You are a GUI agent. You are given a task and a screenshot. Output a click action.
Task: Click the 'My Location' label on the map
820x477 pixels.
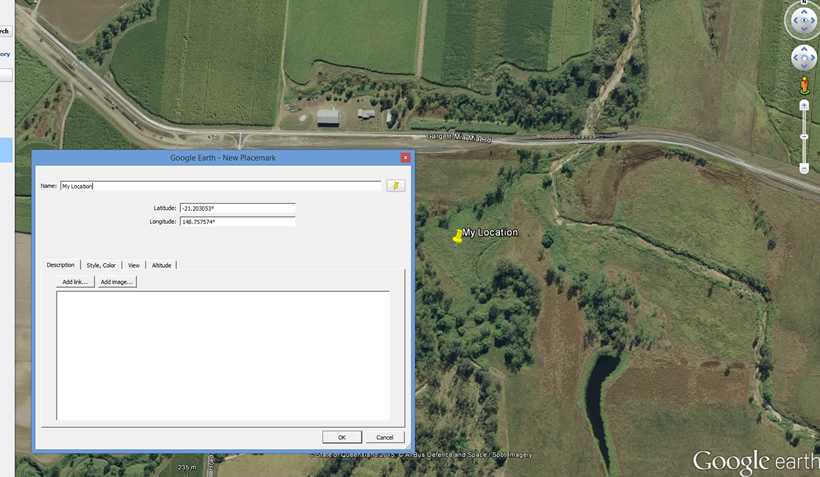(490, 232)
